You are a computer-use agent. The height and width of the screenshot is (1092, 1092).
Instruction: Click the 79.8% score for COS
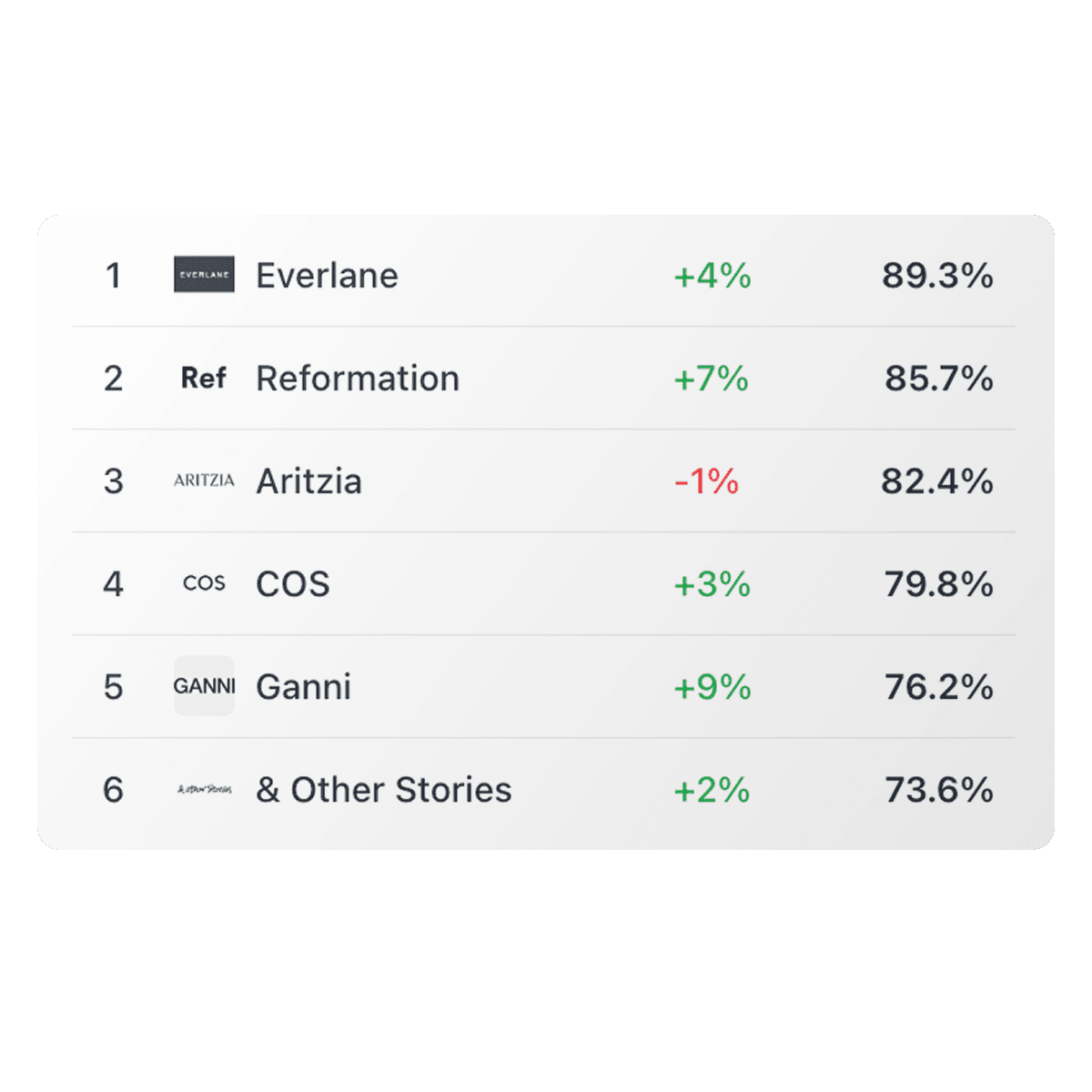point(939,584)
